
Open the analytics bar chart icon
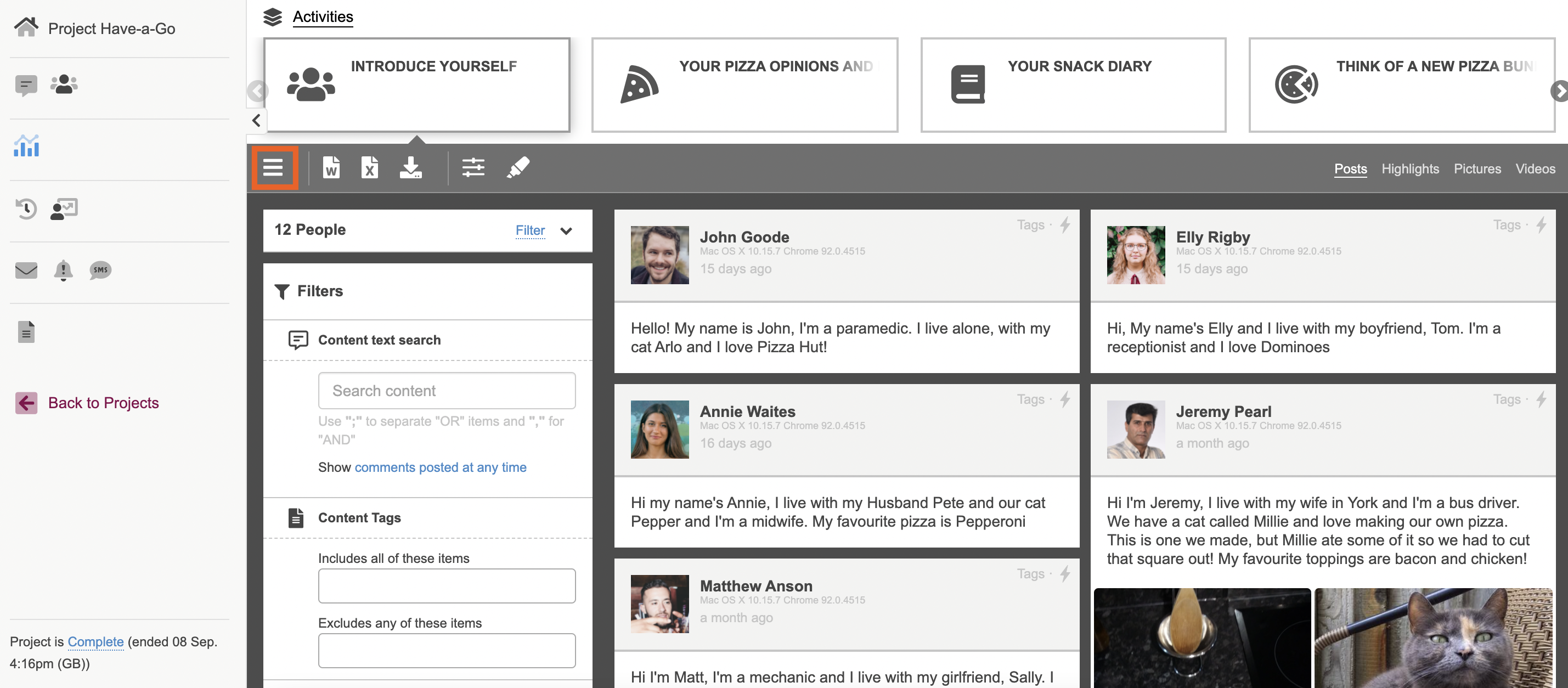26,146
